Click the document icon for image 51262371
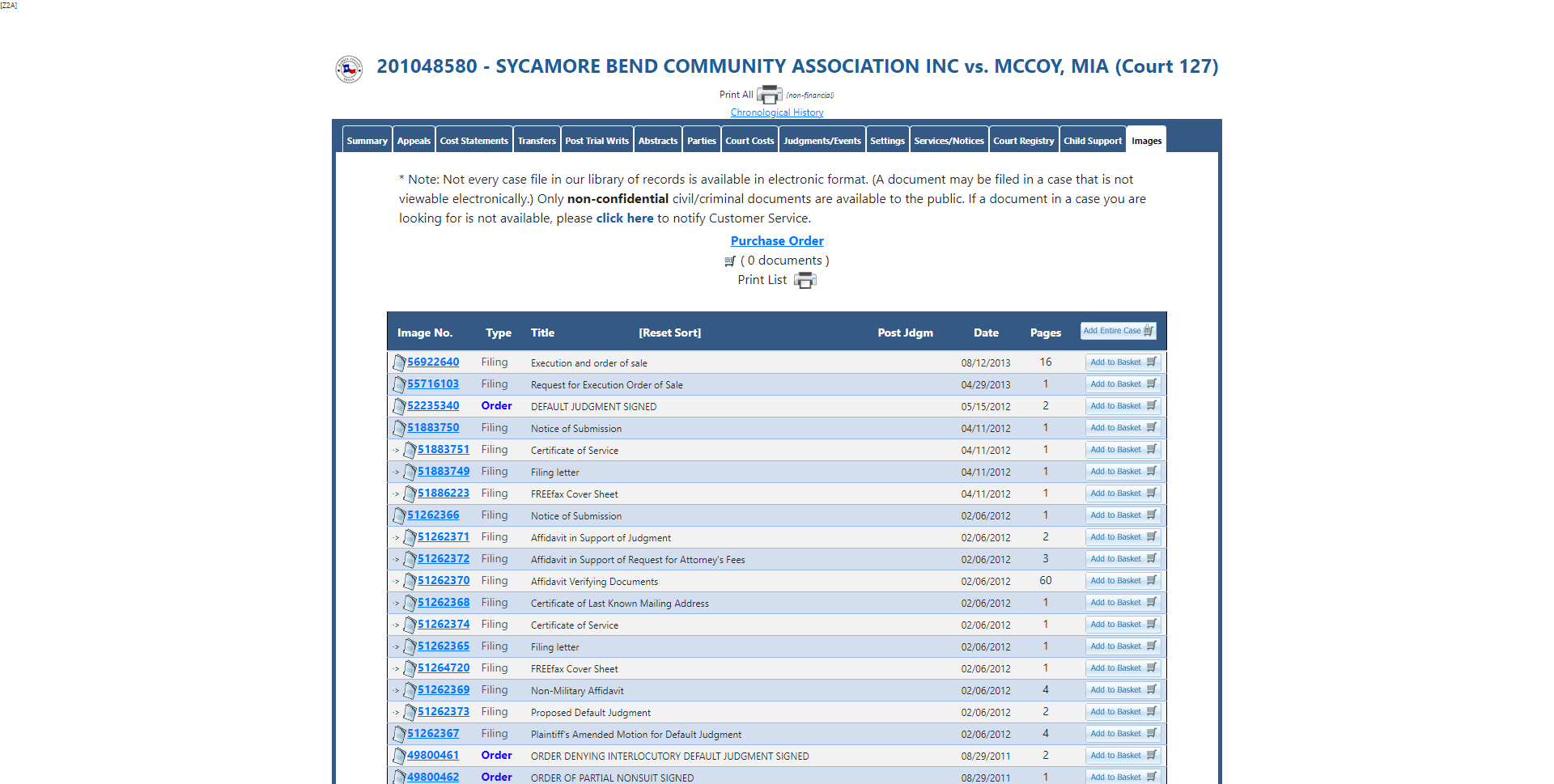Screen dimensions: 1554x784 pyautogui.click(x=410, y=537)
